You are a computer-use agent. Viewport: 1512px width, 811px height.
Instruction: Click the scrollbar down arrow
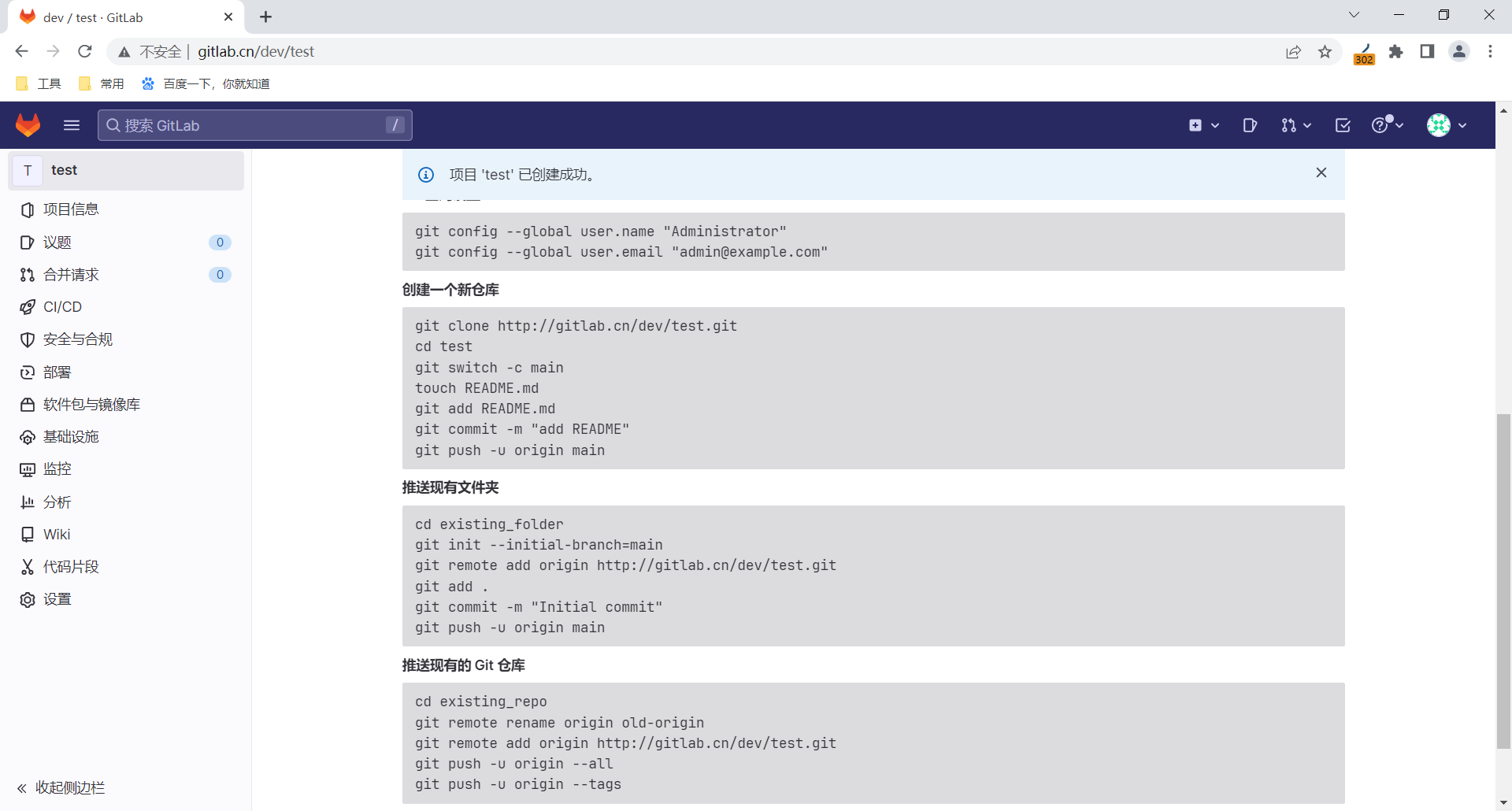(1503, 802)
